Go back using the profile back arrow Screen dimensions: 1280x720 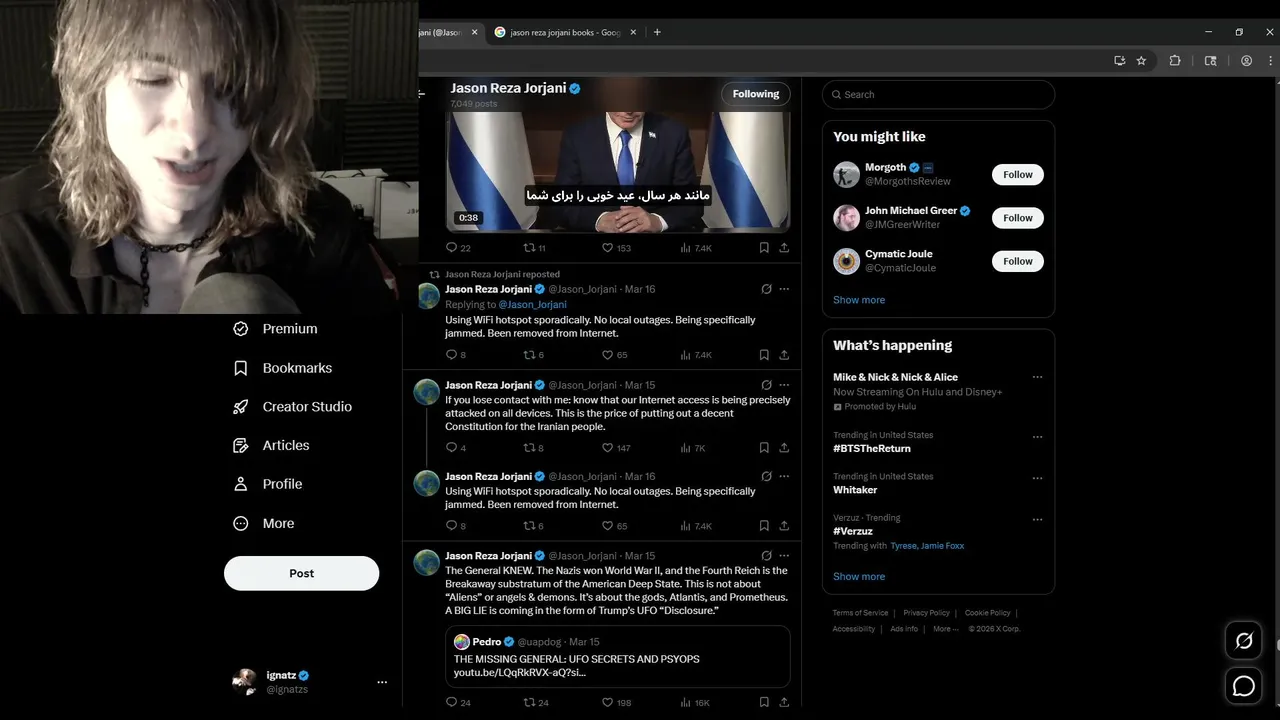(422, 94)
